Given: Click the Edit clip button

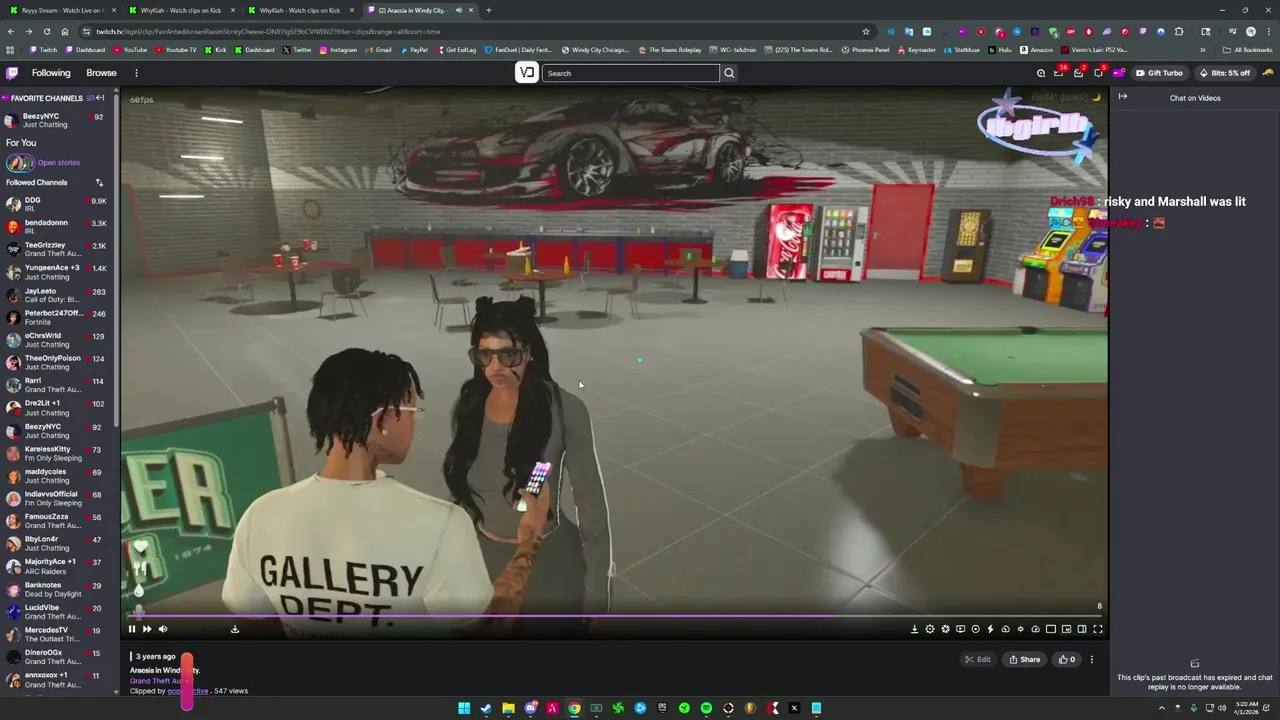Looking at the screenshot, I should pyautogui.click(x=977, y=659).
